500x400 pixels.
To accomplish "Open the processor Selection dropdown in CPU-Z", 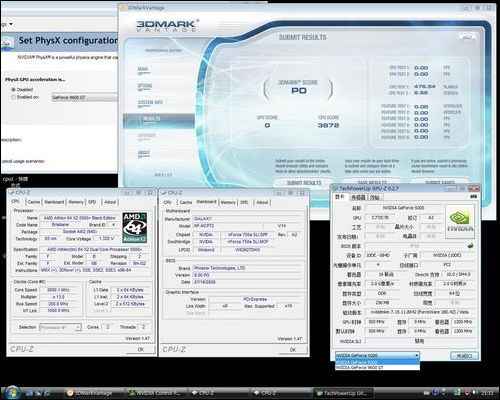I will [x=60, y=327].
